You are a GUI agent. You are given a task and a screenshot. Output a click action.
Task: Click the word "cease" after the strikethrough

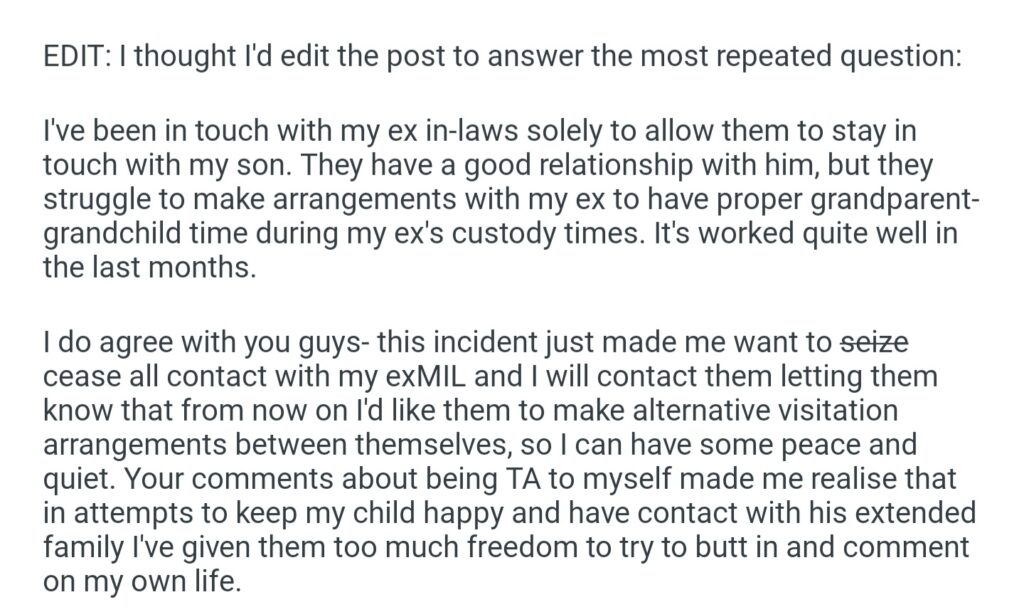pos(77,378)
